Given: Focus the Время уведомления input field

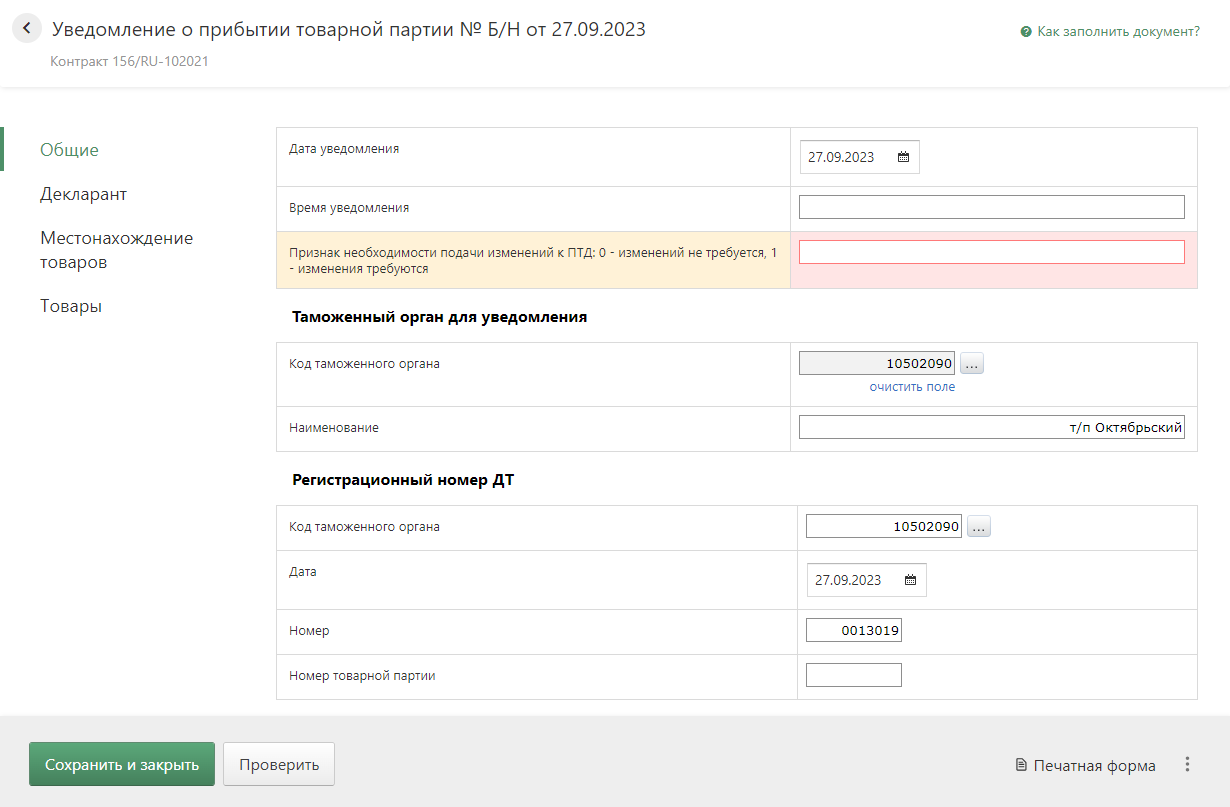Looking at the screenshot, I should tap(991, 207).
